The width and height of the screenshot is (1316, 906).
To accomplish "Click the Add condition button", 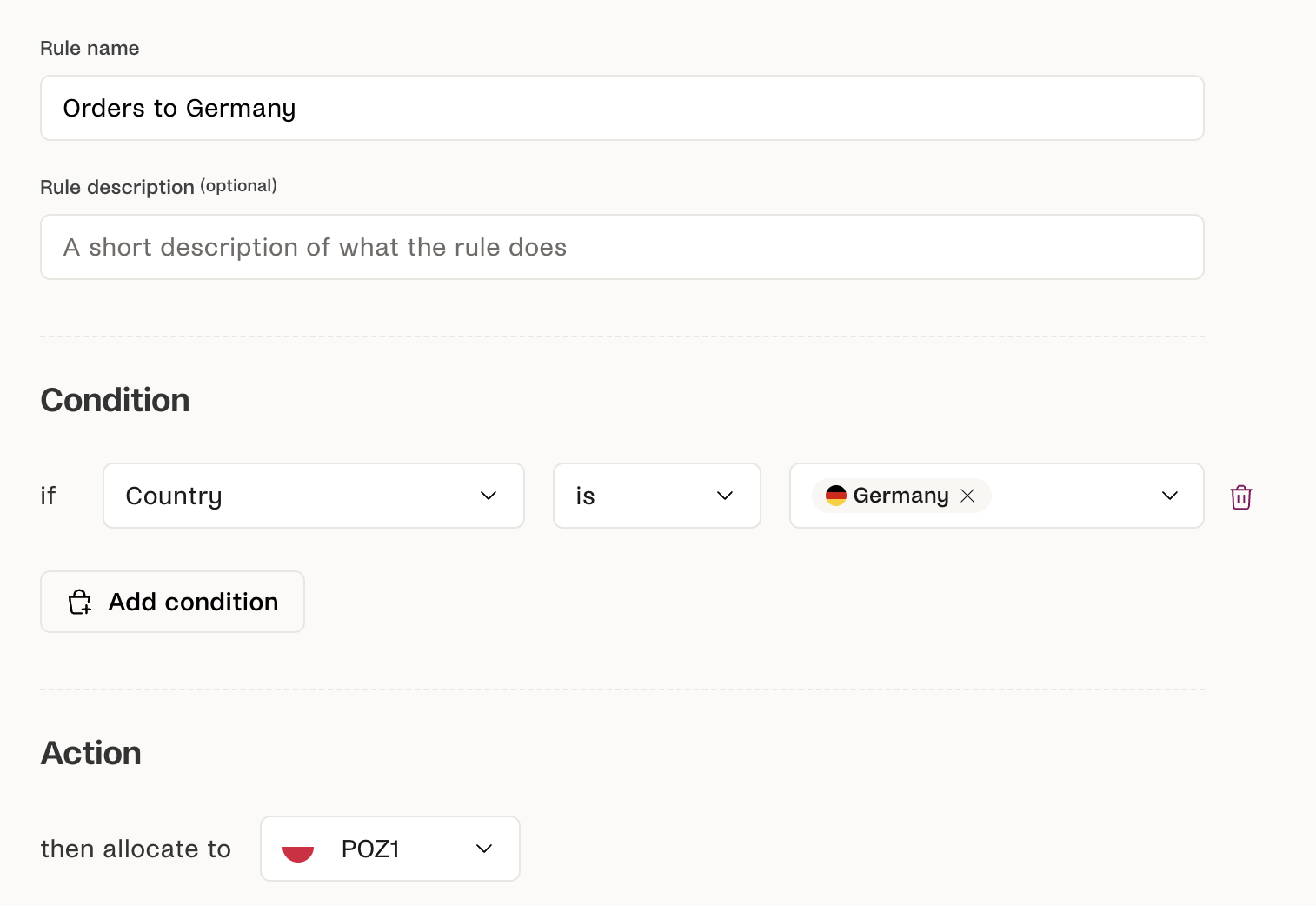I will click(x=172, y=602).
